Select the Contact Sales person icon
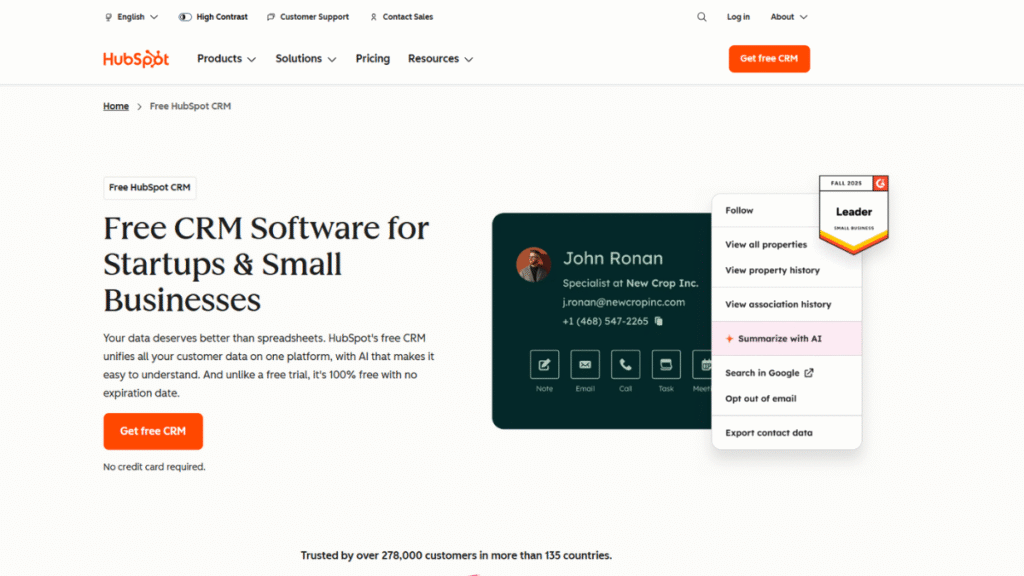 coord(374,16)
